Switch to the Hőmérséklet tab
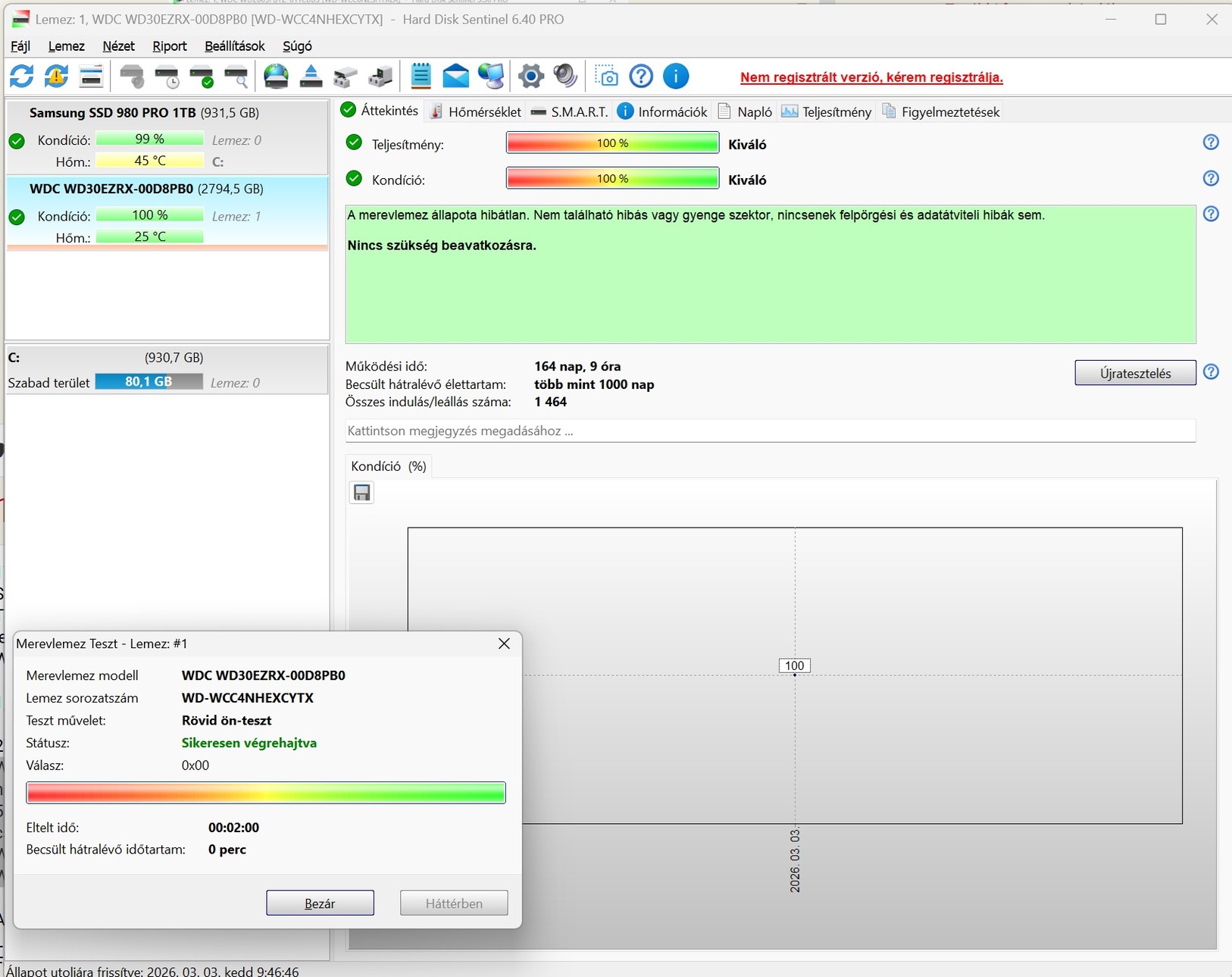Image resolution: width=1232 pixels, height=977 pixels. pos(475,111)
